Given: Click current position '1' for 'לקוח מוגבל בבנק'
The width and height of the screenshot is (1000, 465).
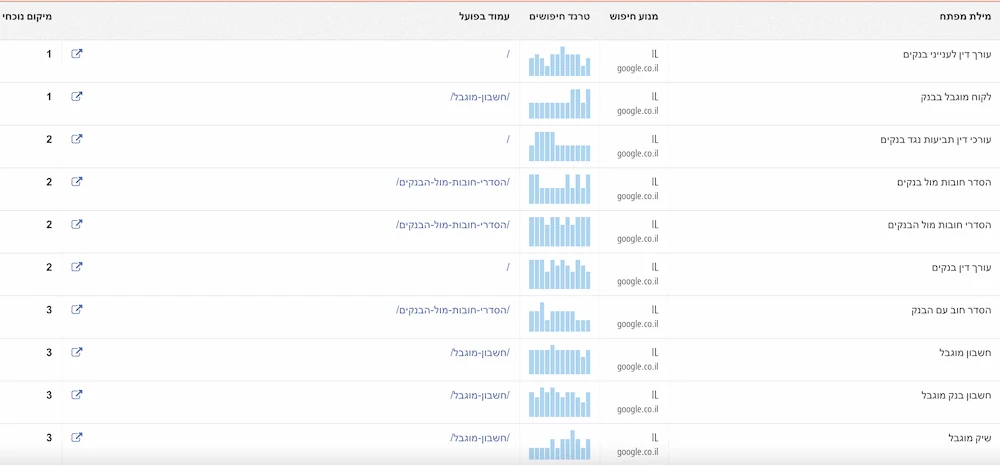Looking at the screenshot, I should pos(48,97).
